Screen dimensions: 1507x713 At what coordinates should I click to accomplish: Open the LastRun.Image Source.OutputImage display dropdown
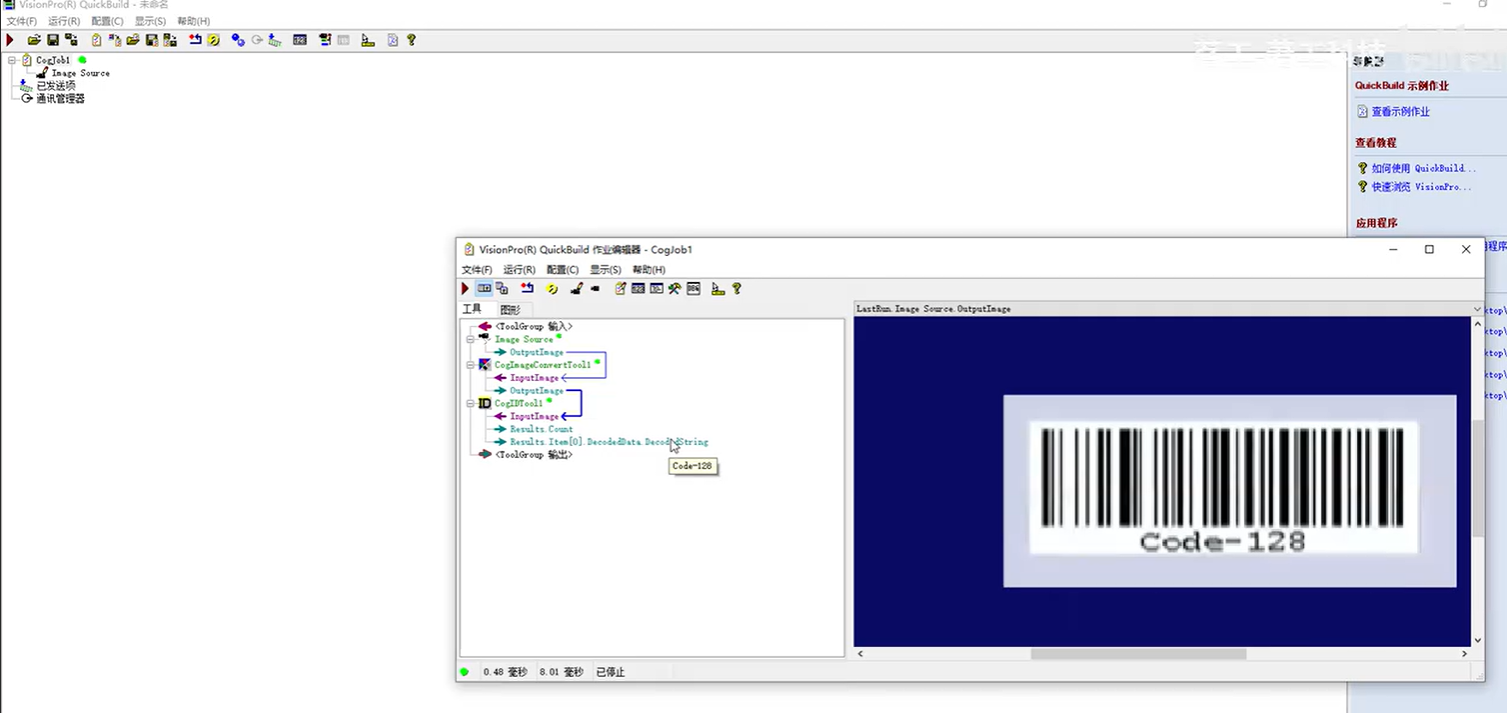click(x=1477, y=309)
